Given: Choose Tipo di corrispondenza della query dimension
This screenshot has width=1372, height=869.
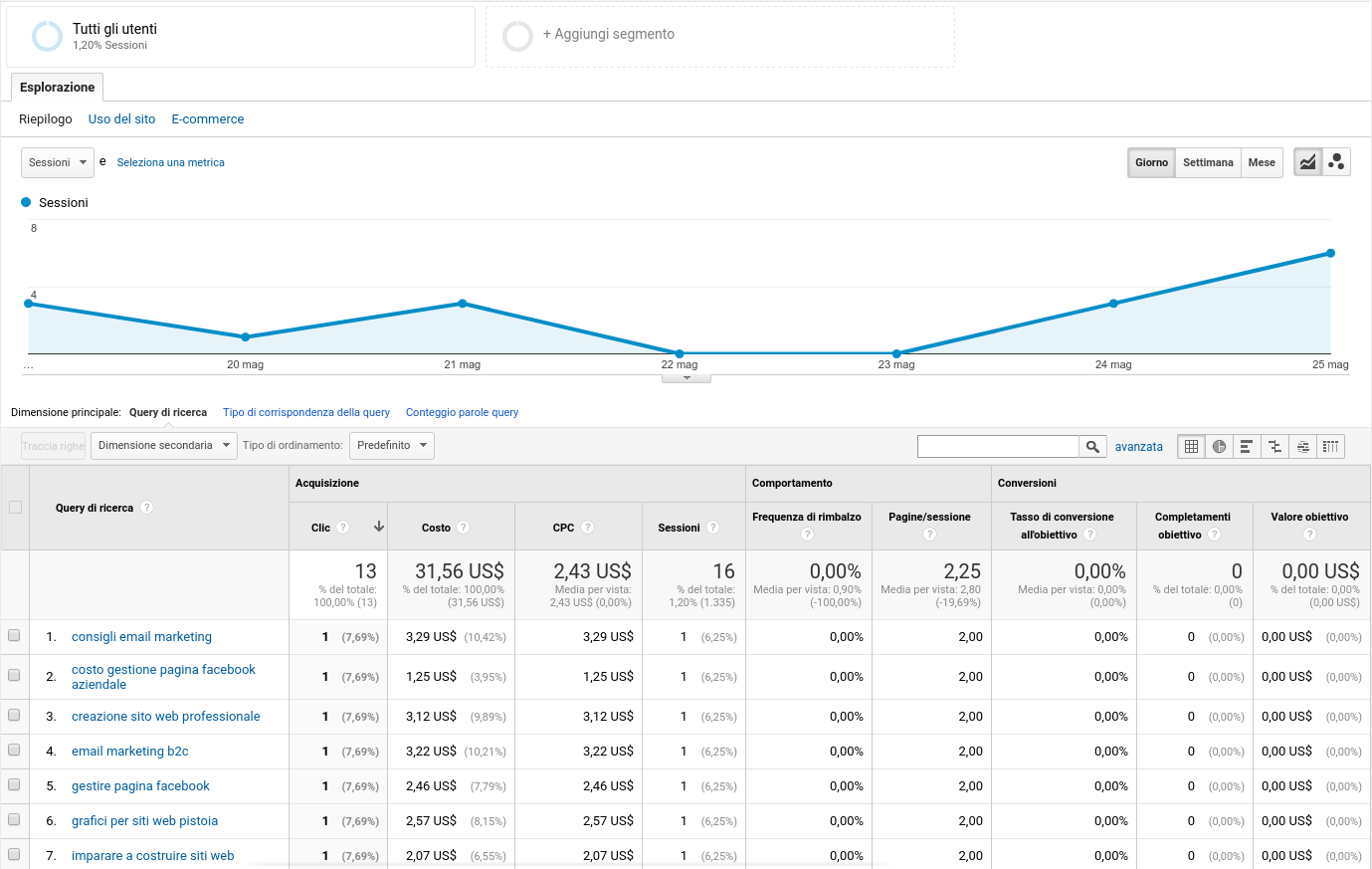Looking at the screenshot, I should pos(306,412).
